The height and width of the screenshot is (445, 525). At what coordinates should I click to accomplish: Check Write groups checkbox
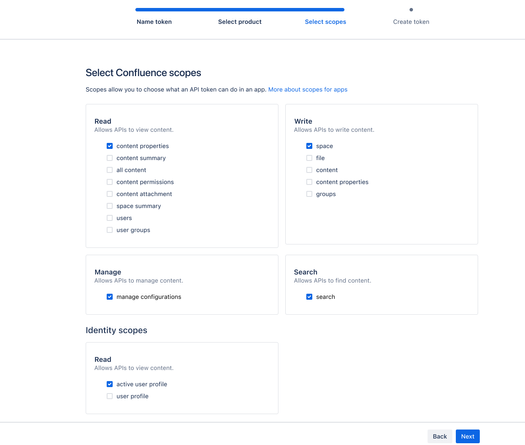(x=309, y=194)
